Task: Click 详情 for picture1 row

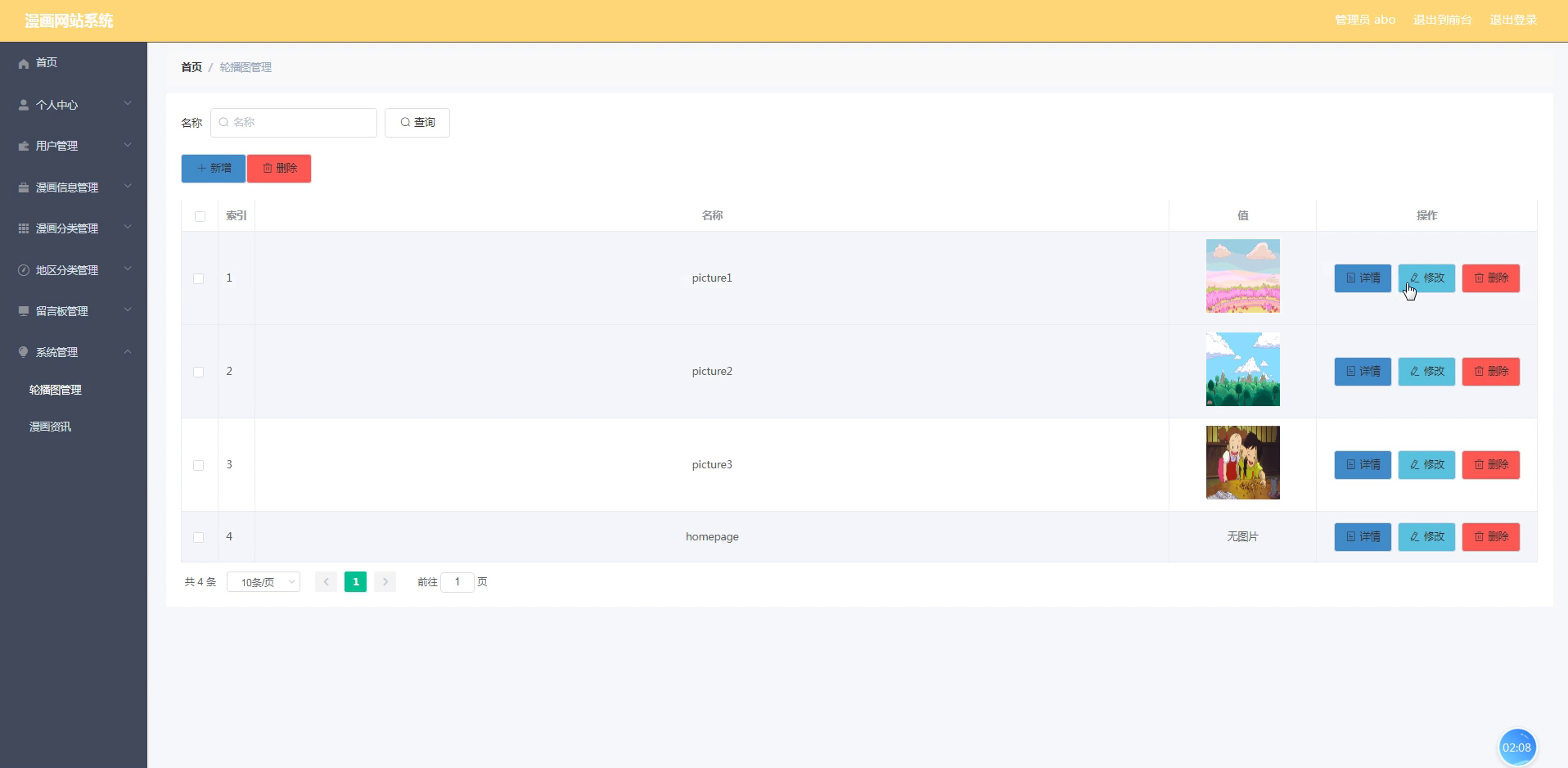Action: tap(1363, 278)
